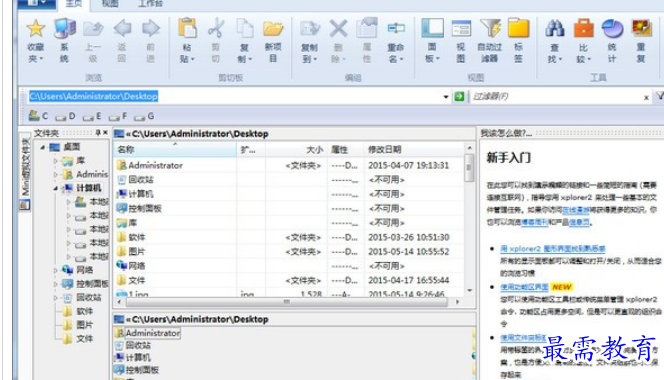Screen dimensions: 664x380
Task: Switch to the 视图 ribbon tab
Action: [110, 4]
